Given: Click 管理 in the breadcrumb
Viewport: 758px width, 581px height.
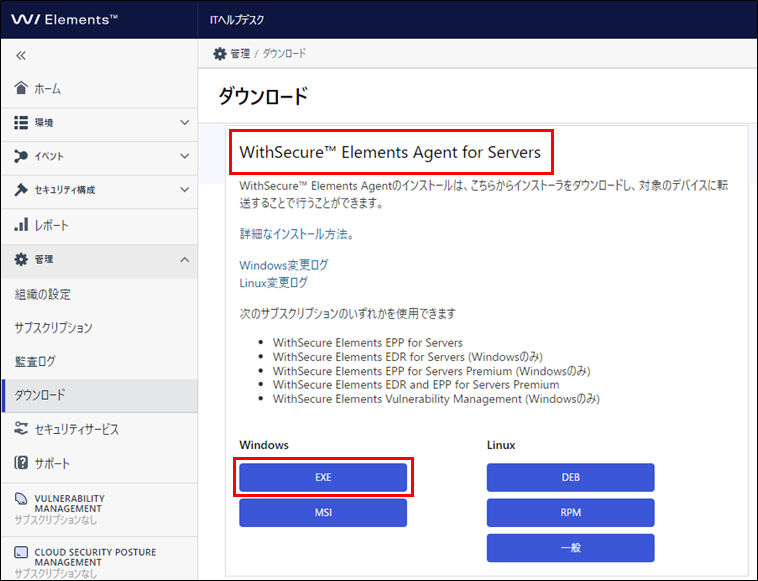Looking at the screenshot, I should click(x=240, y=54).
